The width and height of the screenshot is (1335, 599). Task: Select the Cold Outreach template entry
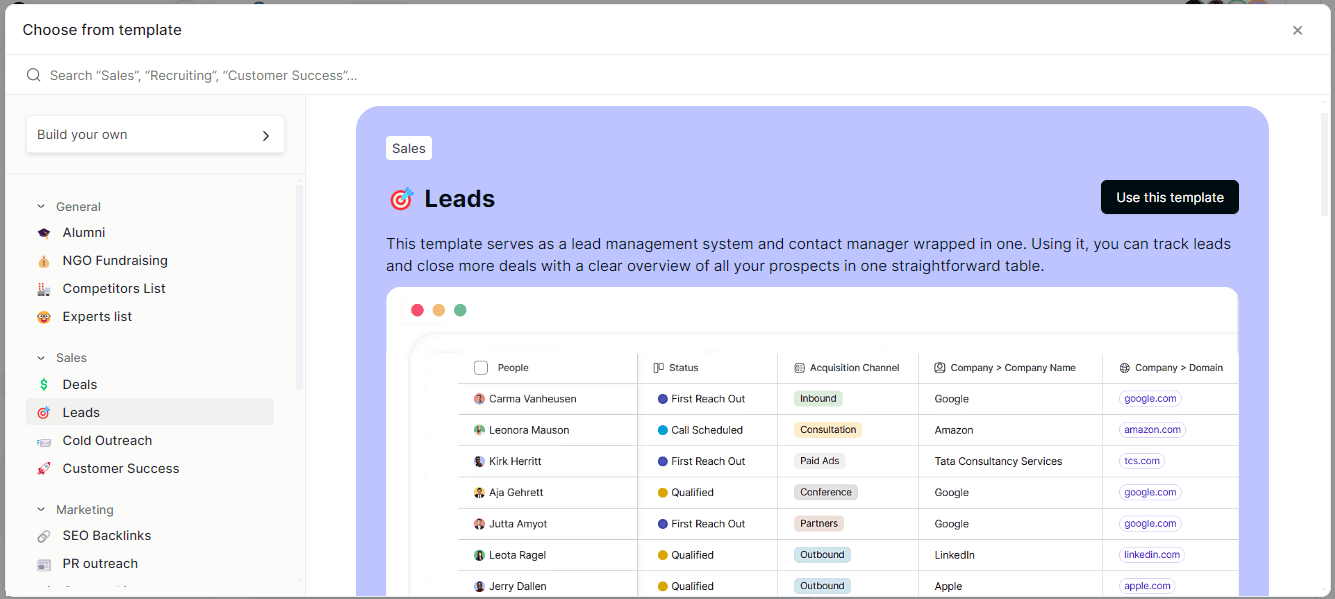point(107,440)
